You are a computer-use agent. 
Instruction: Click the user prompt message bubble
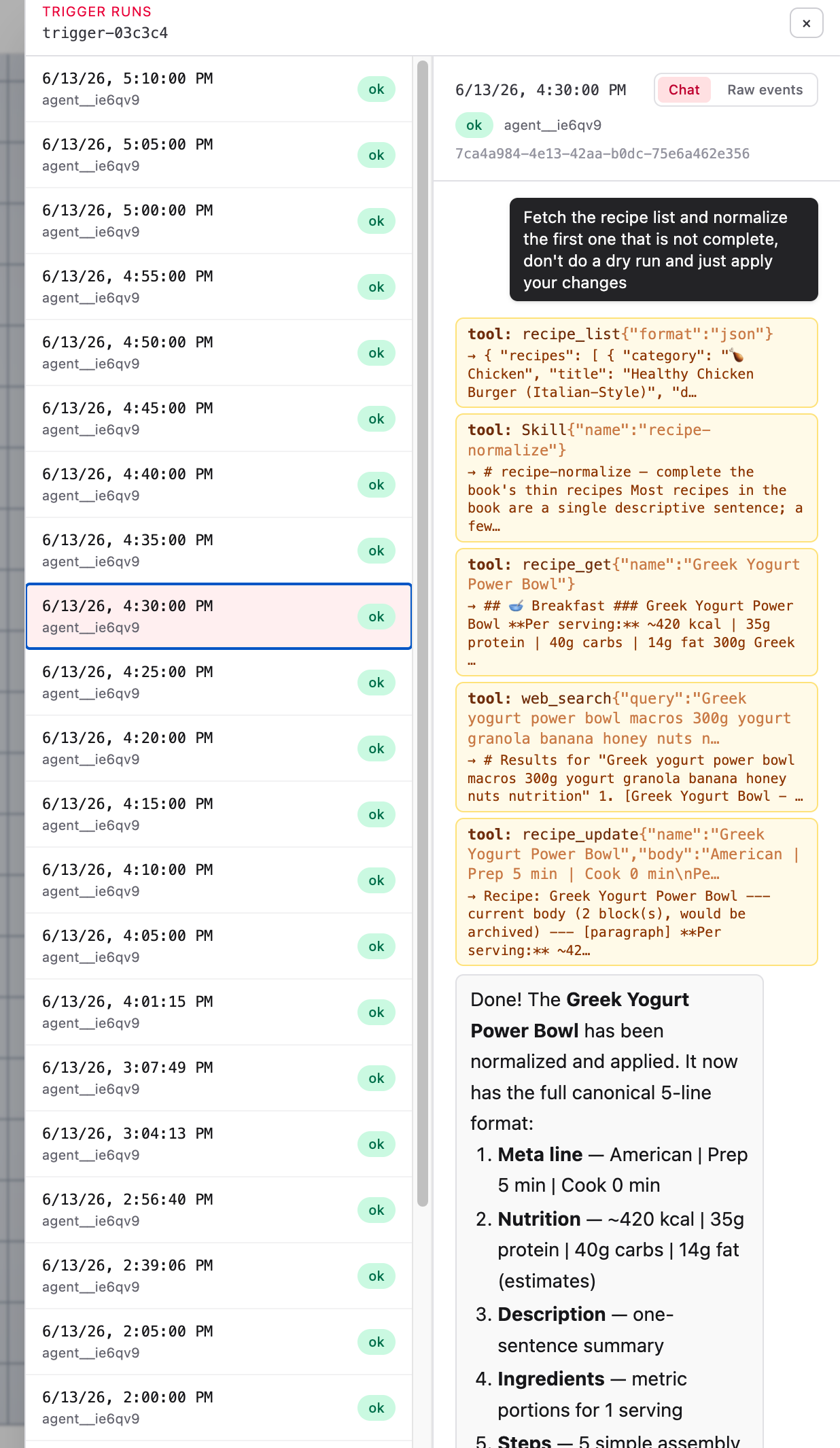pos(663,249)
